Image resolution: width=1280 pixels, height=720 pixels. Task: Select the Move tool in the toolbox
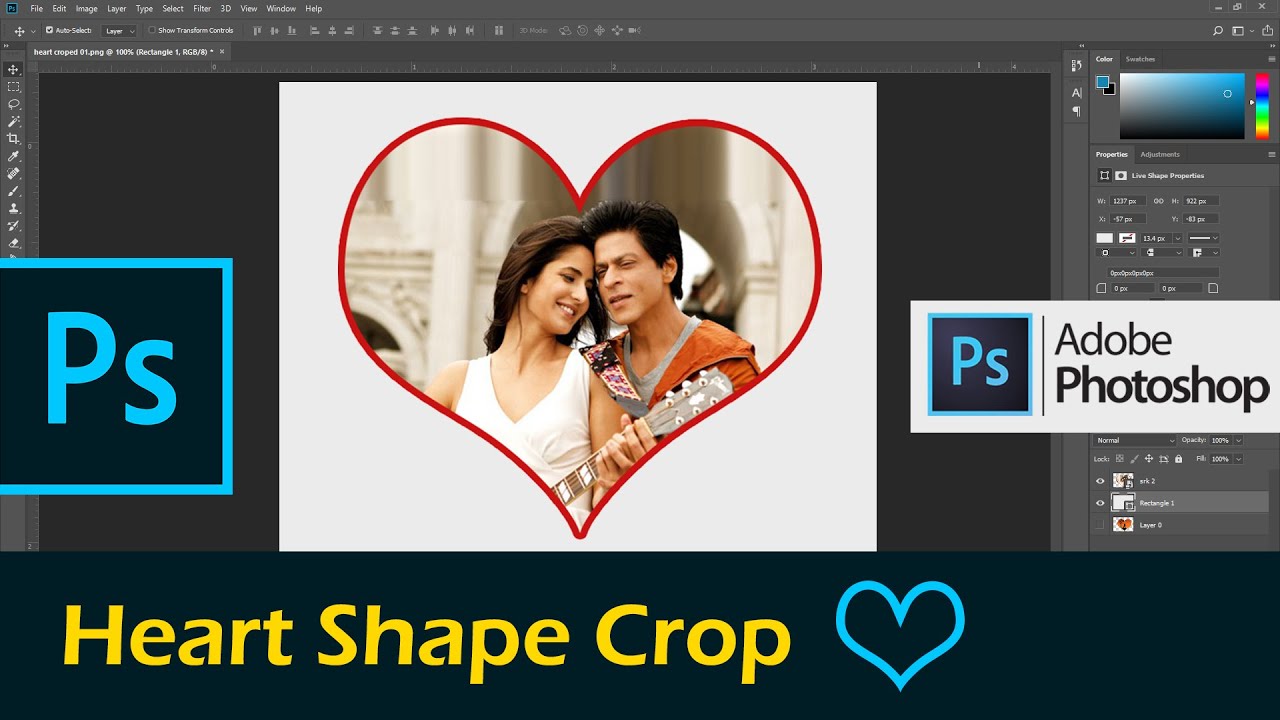(x=13, y=70)
